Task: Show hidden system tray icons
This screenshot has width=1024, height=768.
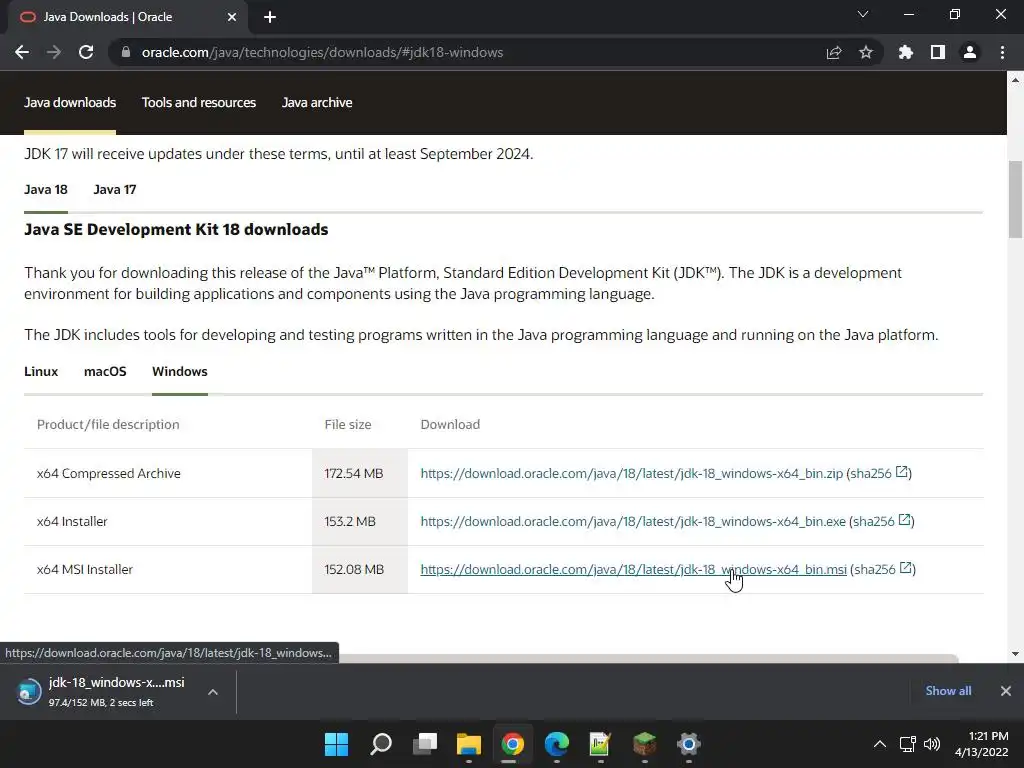Action: pos(880,744)
